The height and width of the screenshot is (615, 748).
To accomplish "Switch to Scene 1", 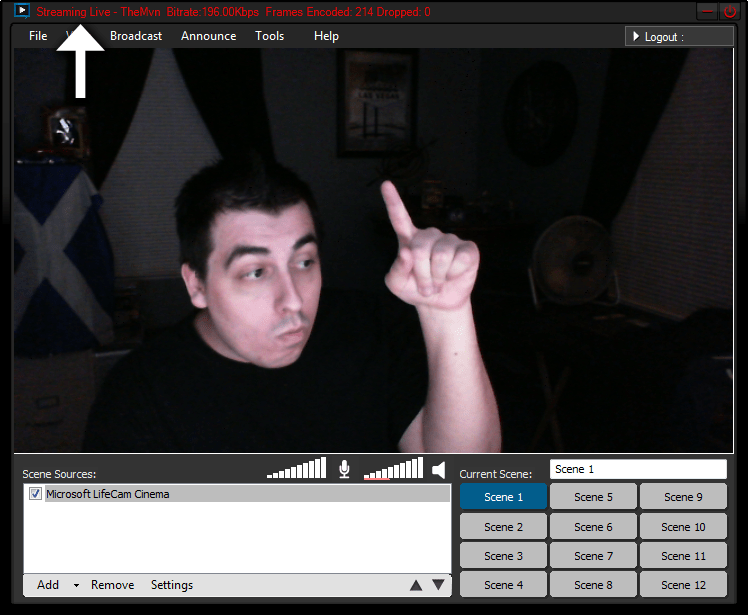I will coord(503,497).
